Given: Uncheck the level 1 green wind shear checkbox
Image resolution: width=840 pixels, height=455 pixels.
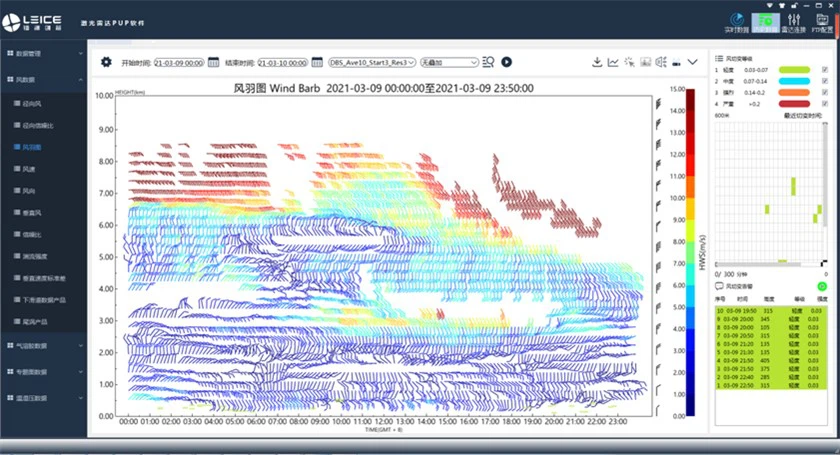Looking at the screenshot, I should [x=824, y=69].
